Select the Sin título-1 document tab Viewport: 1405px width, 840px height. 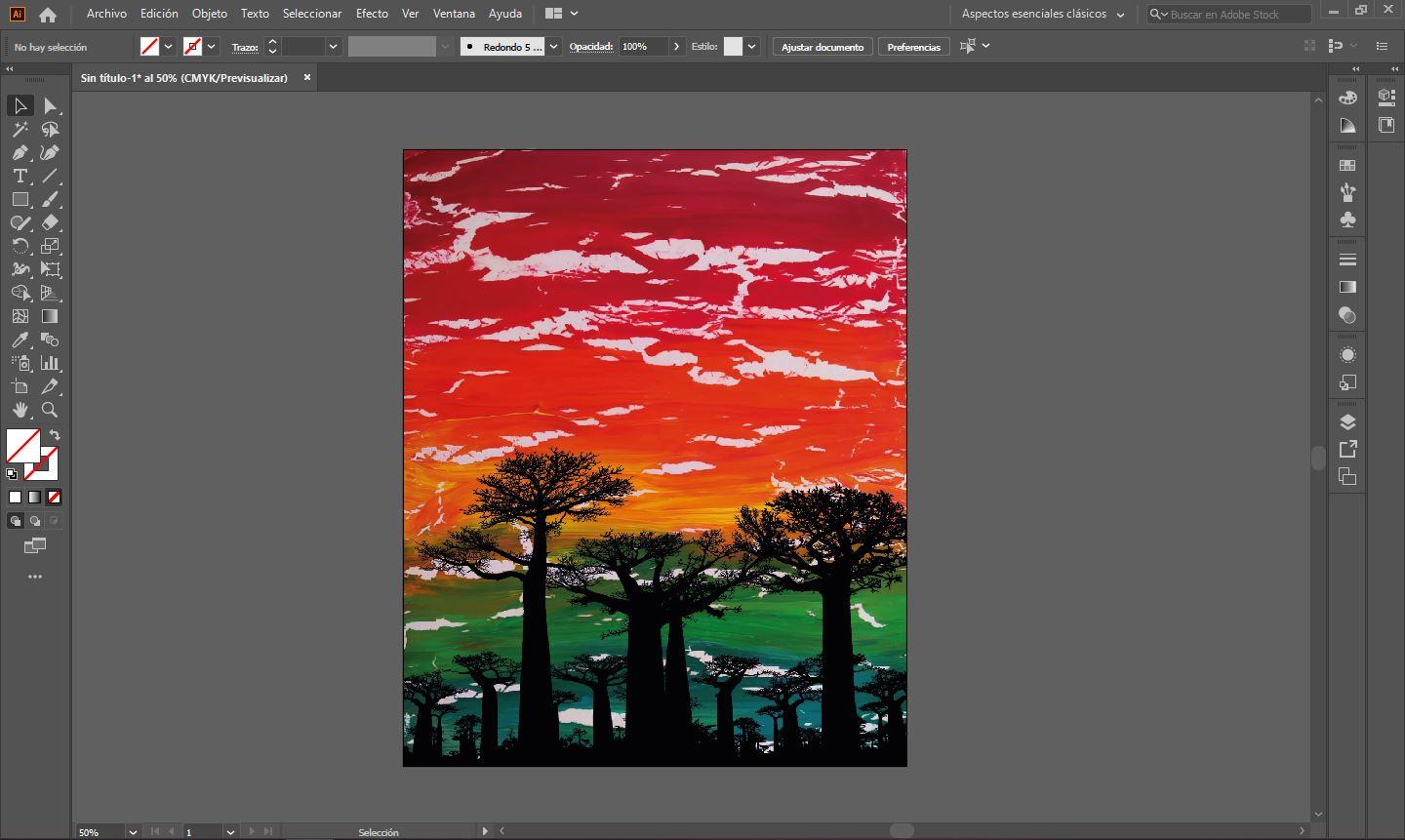(x=184, y=77)
